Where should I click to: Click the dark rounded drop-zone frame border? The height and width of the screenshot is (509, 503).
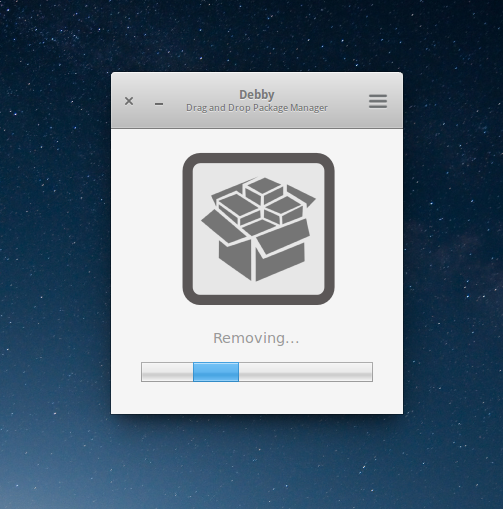(187, 229)
